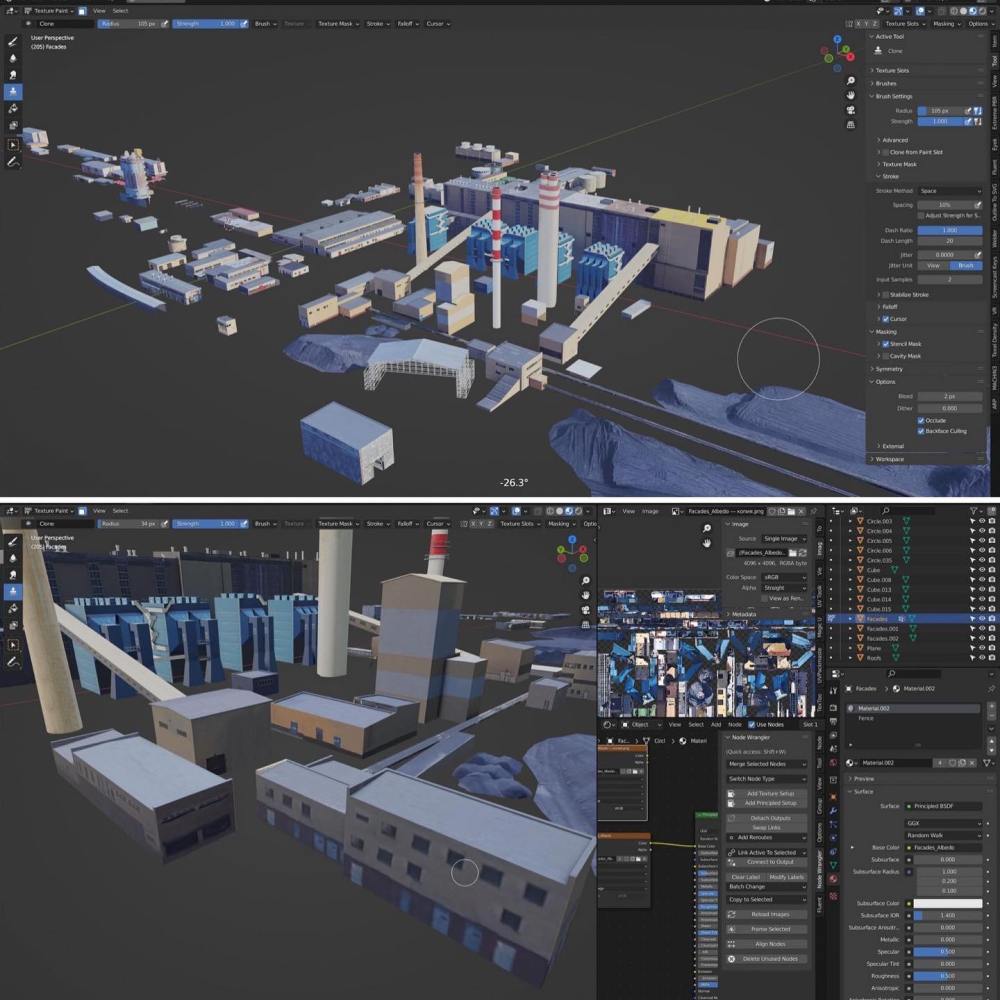
Task: Click the Reload Images button
Action: coord(767,915)
